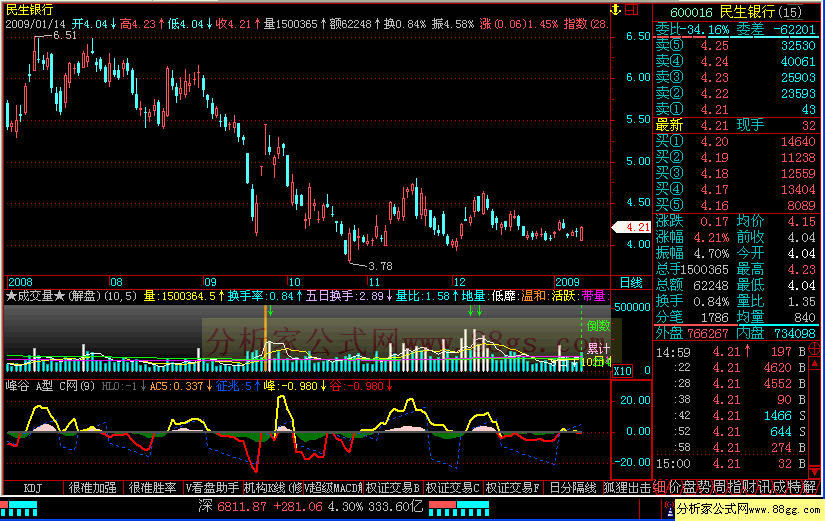This screenshot has height=521, width=825.
Task: Switch to 日分隔线 tab
Action: coord(572,488)
